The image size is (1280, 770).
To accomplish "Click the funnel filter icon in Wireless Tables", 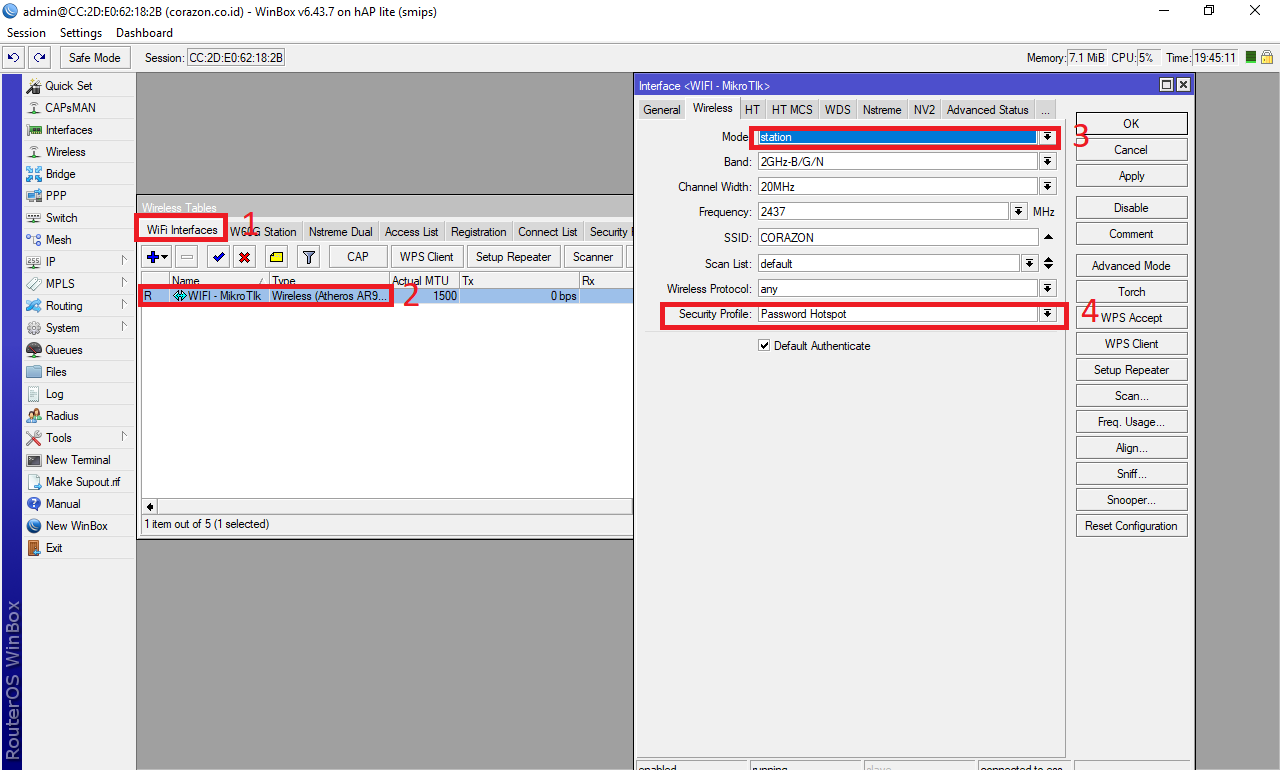I will 309,257.
